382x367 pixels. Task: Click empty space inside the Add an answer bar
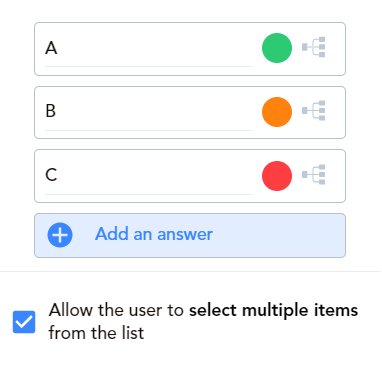278,235
